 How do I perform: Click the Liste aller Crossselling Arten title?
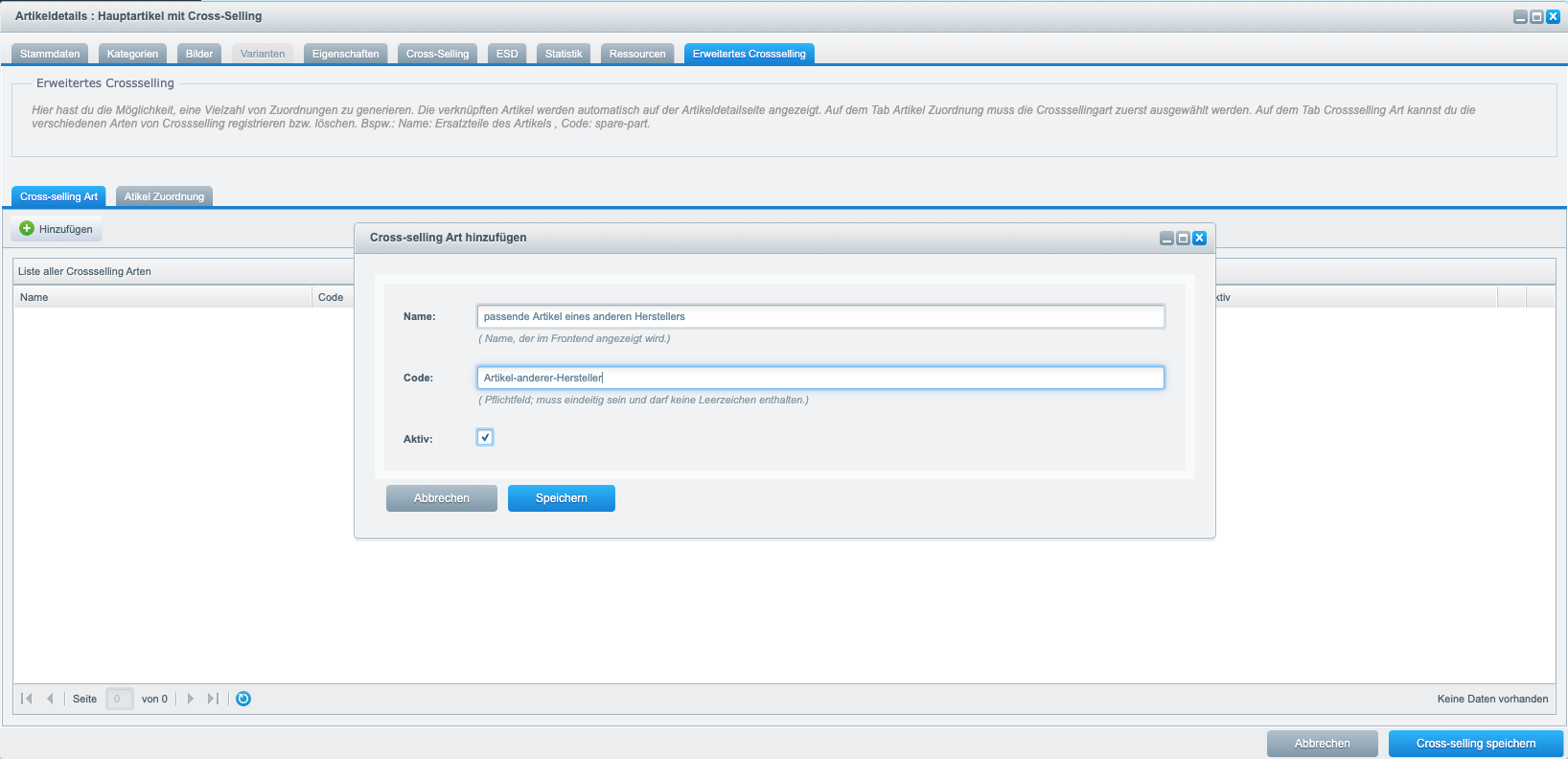tap(84, 271)
